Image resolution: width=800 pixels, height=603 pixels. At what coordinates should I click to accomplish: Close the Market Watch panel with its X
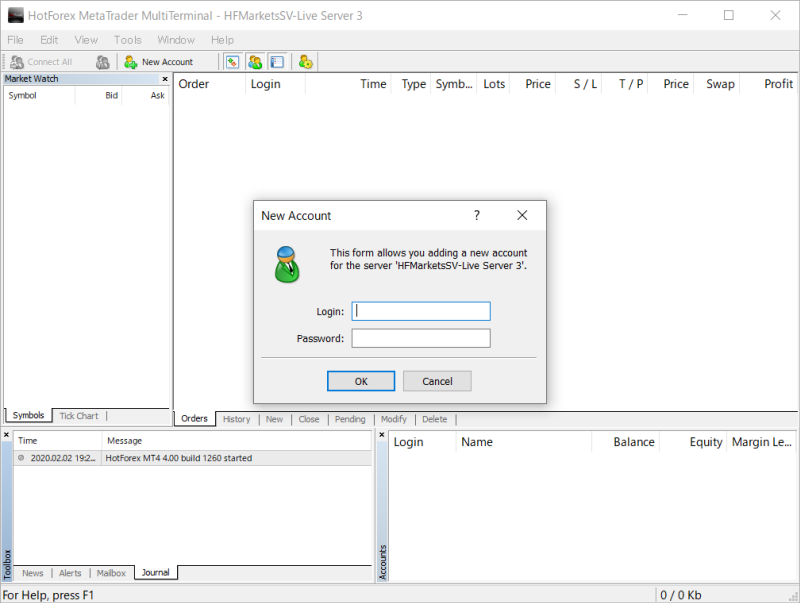(x=165, y=79)
